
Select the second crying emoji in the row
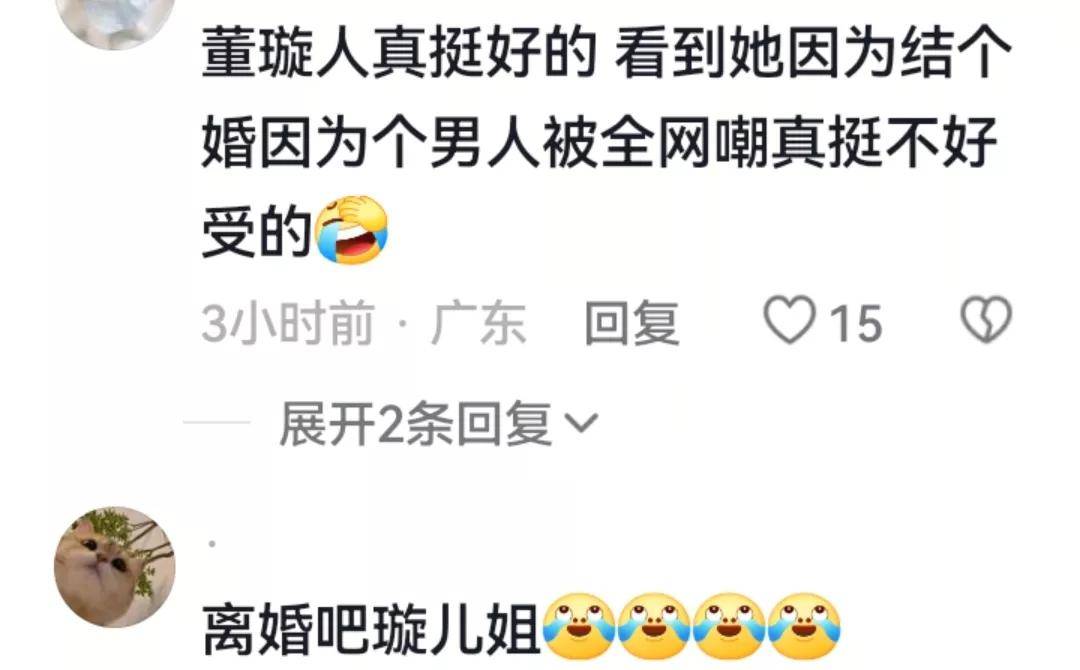(x=654, y=627)
